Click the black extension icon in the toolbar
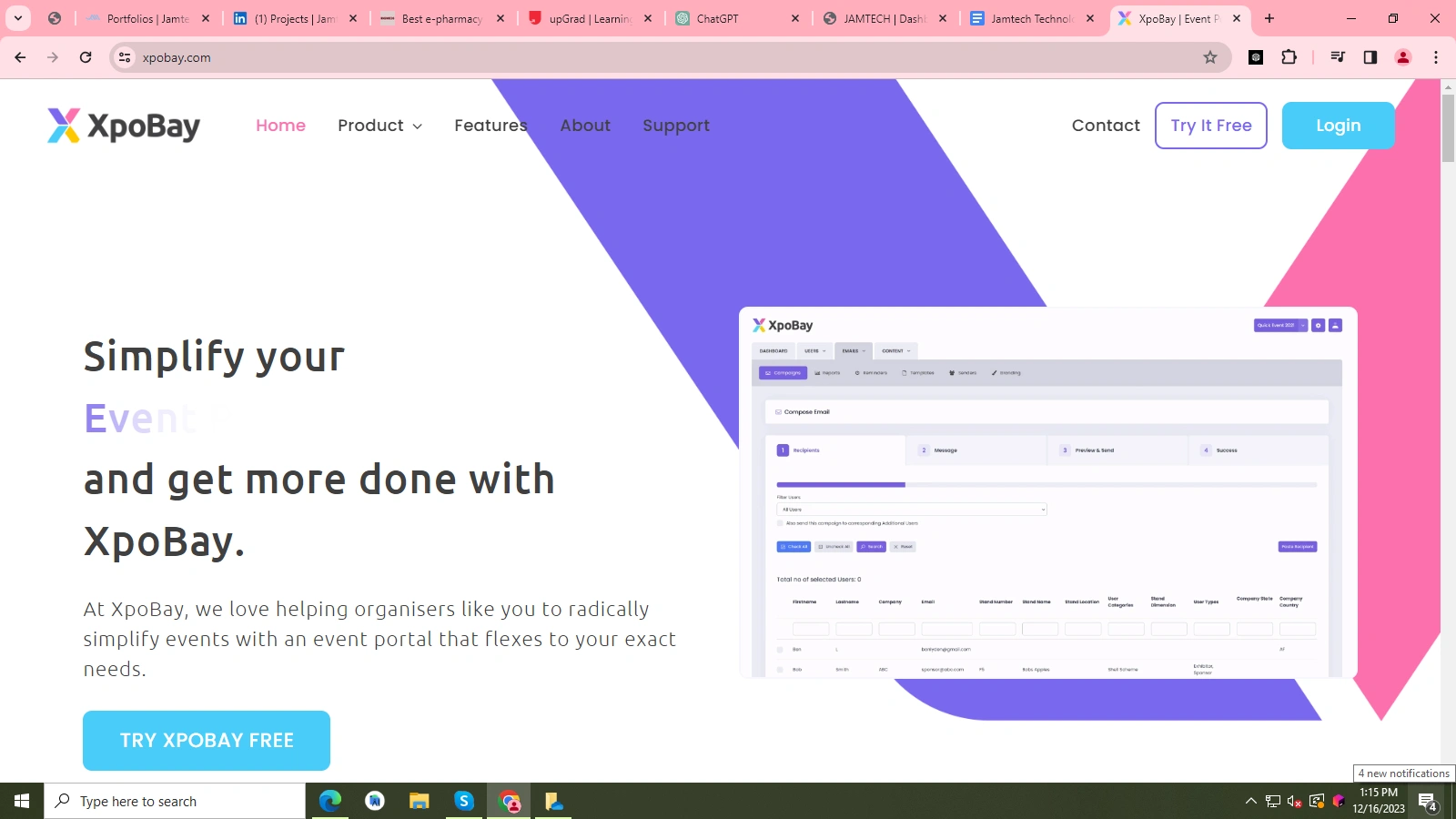 point(1256,57)
